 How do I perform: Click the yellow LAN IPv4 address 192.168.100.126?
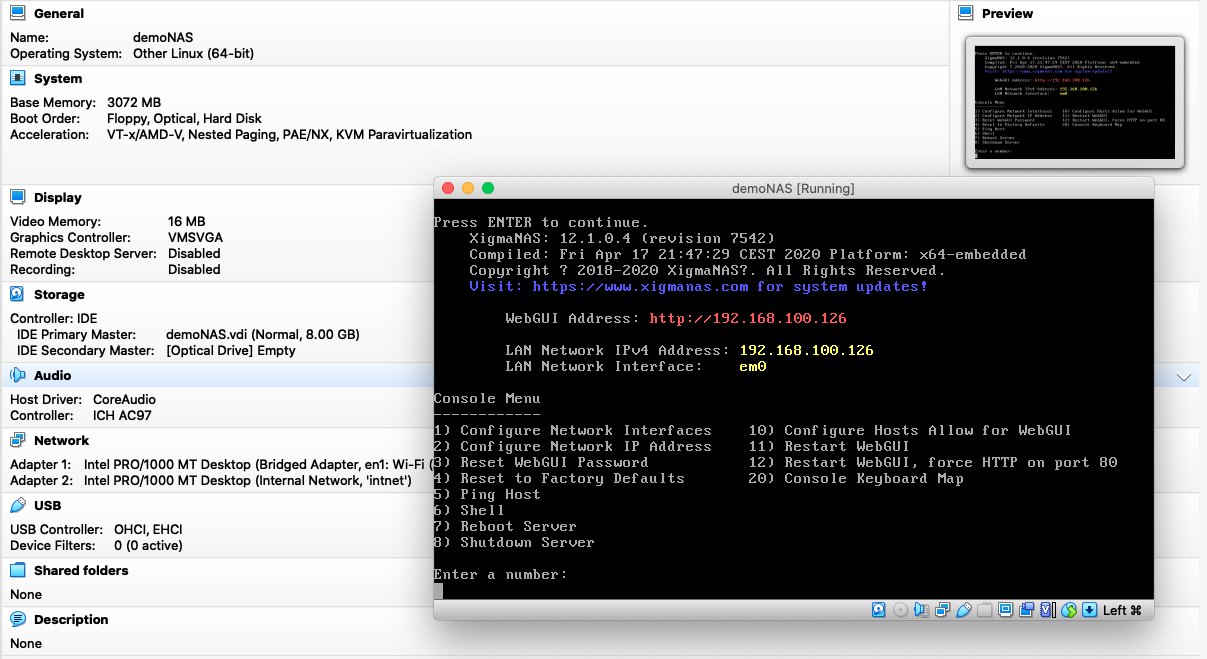806,350
